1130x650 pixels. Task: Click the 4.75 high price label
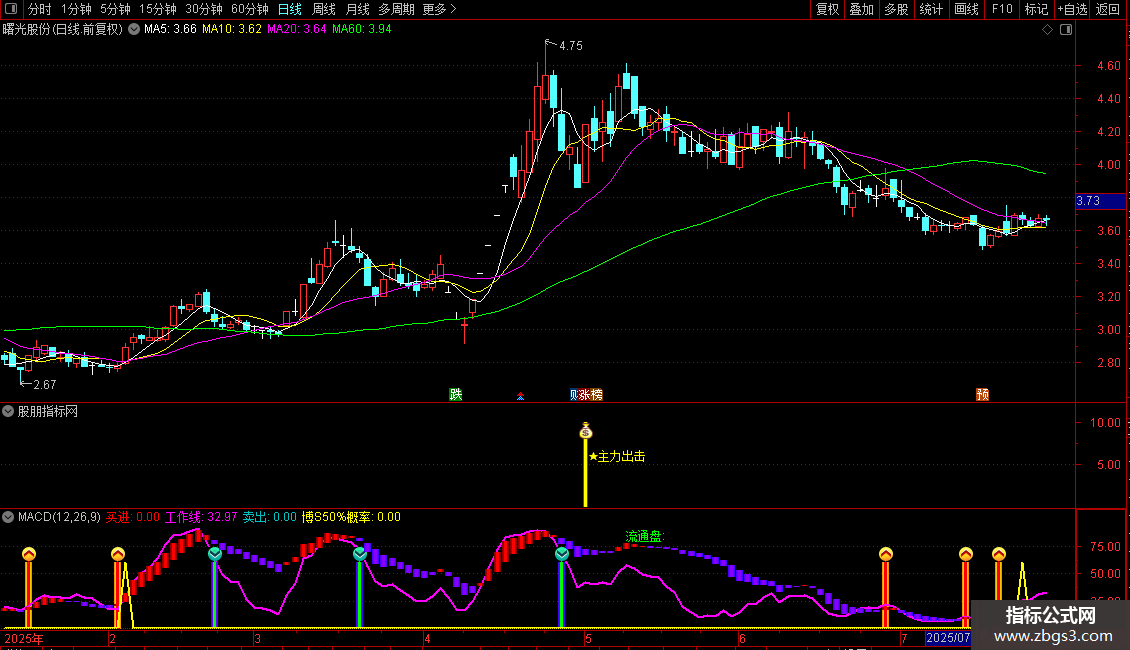(571, 46)
